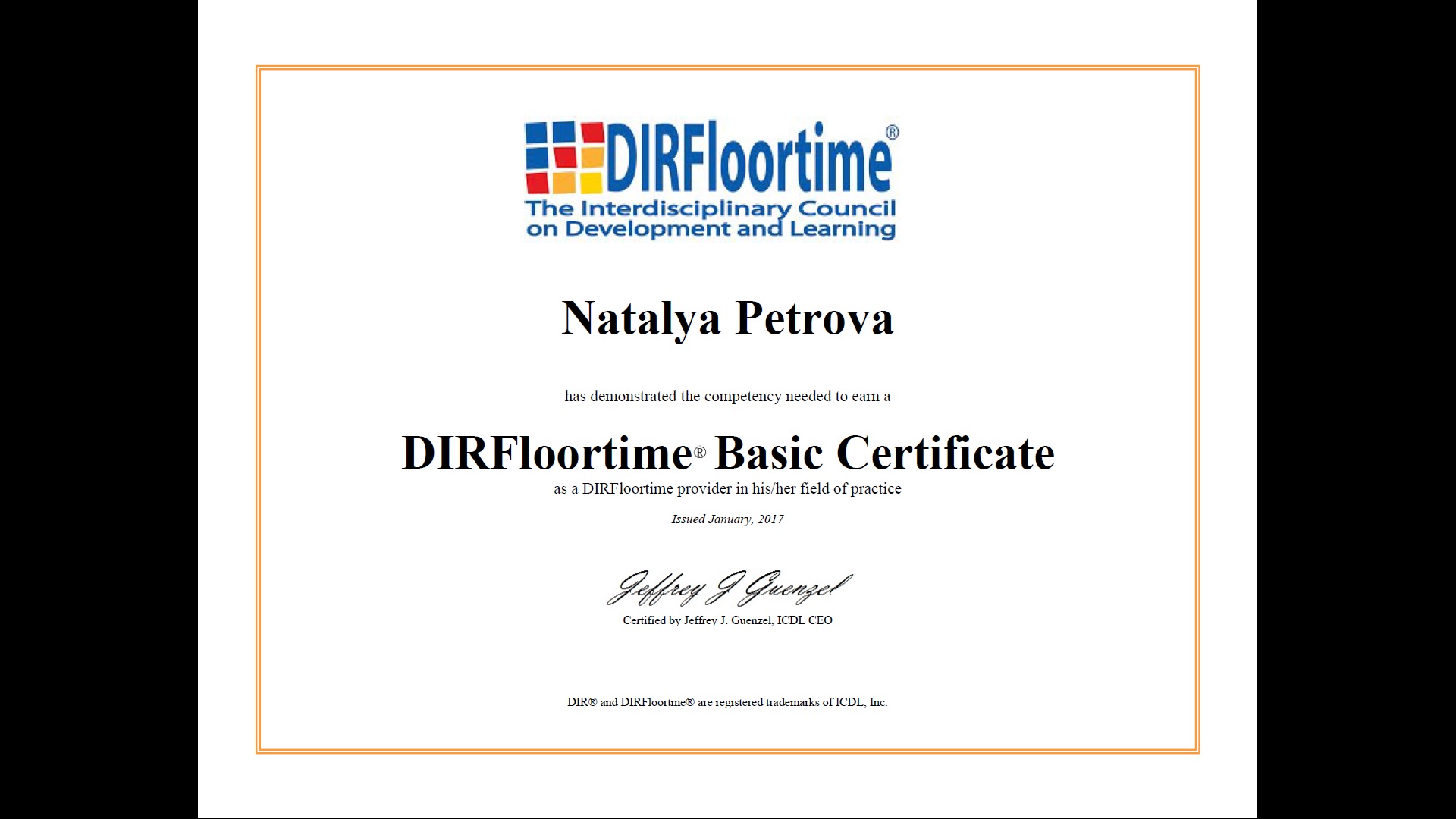This screenshot has width=1456, height=819.
Task: Click 'on Development and Learning' logo text
Action: [x=710, y=229]
